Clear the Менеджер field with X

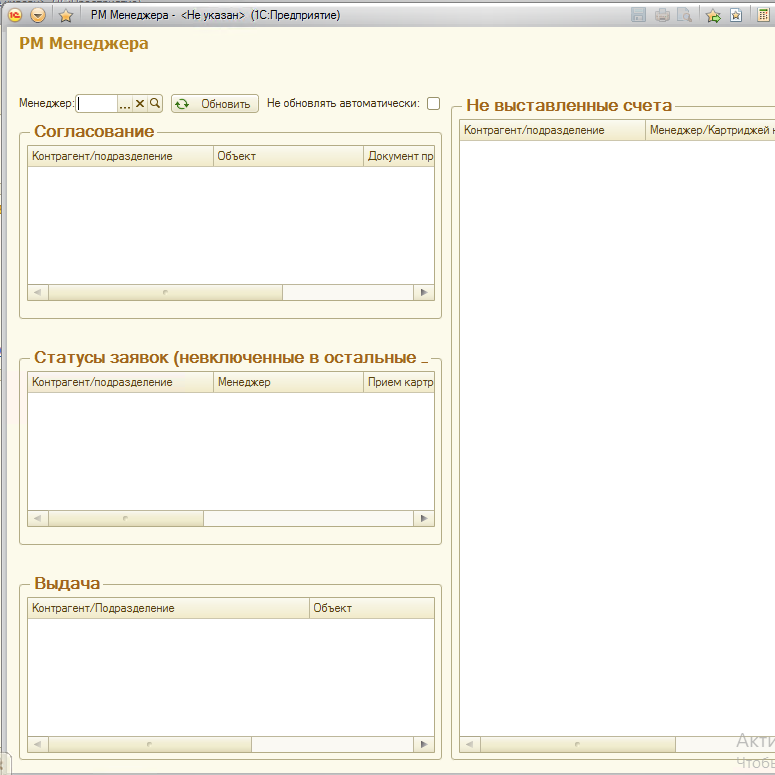click(x=140, y=103)
